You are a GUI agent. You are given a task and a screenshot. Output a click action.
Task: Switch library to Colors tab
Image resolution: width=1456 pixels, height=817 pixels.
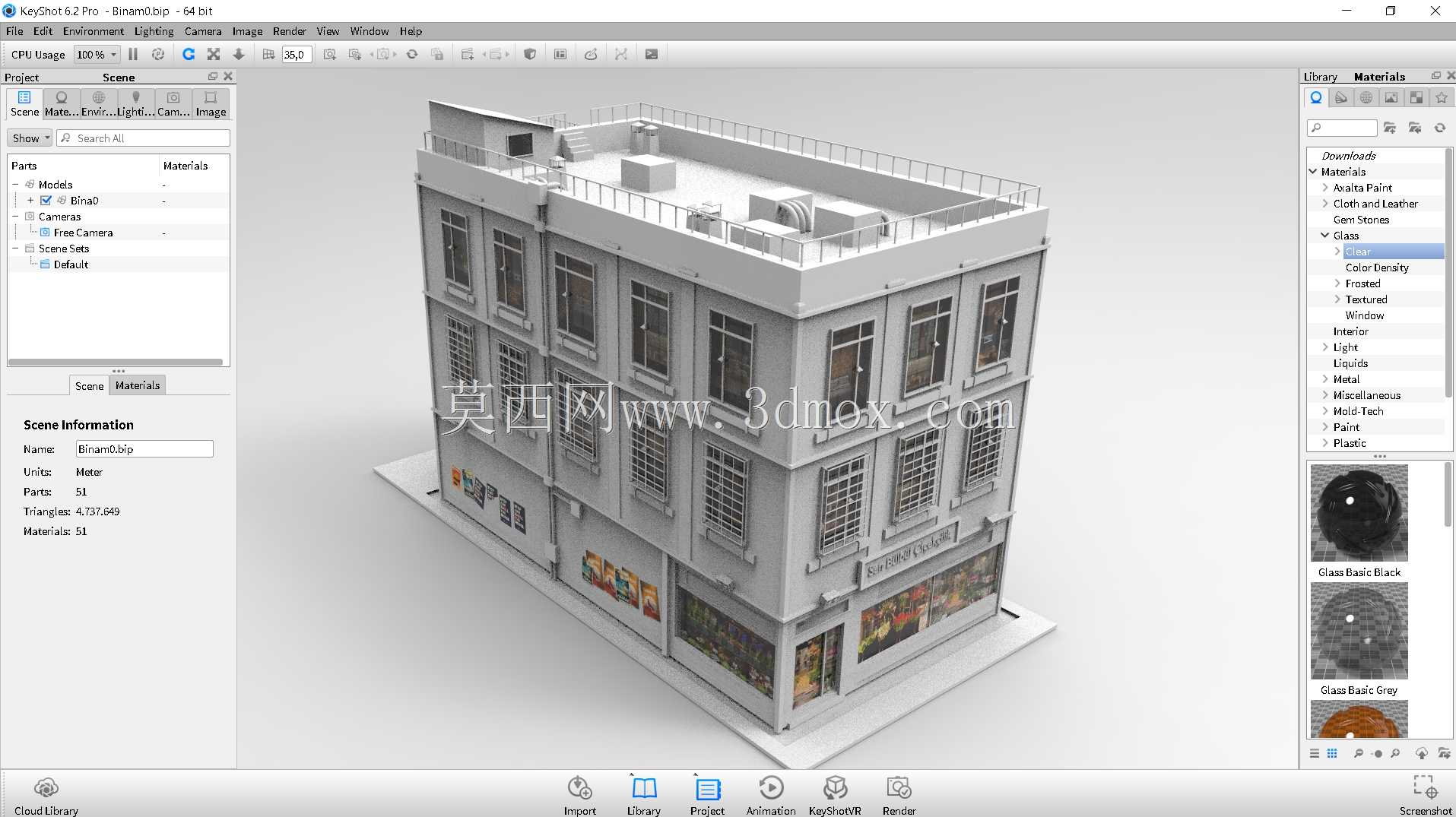click(x=1341, y=97)
